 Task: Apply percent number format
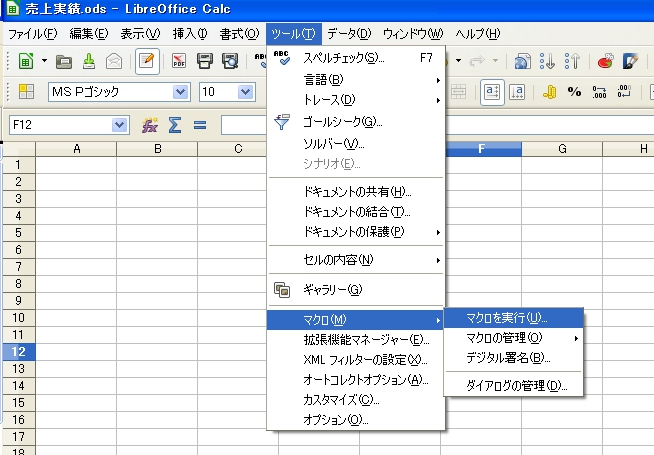tap(574, 92)
